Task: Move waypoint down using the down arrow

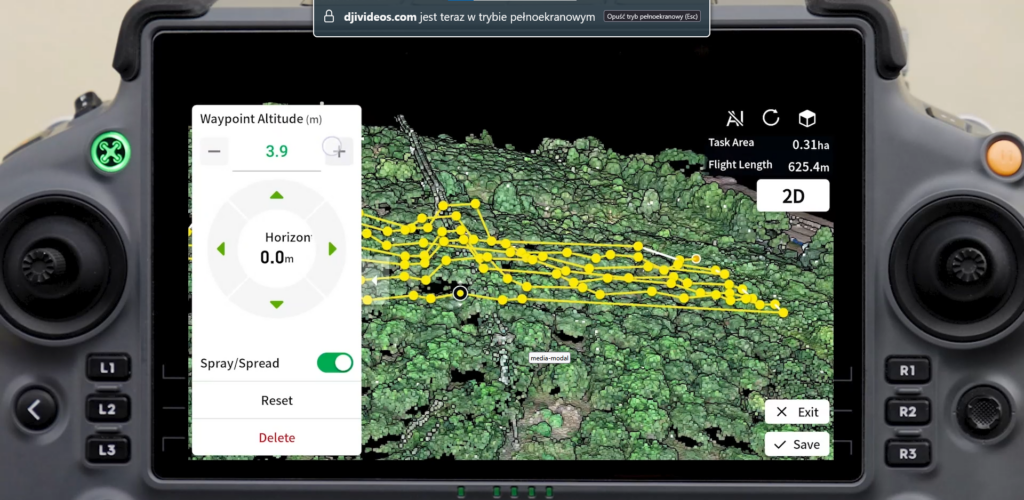Action: coord(277,304)
